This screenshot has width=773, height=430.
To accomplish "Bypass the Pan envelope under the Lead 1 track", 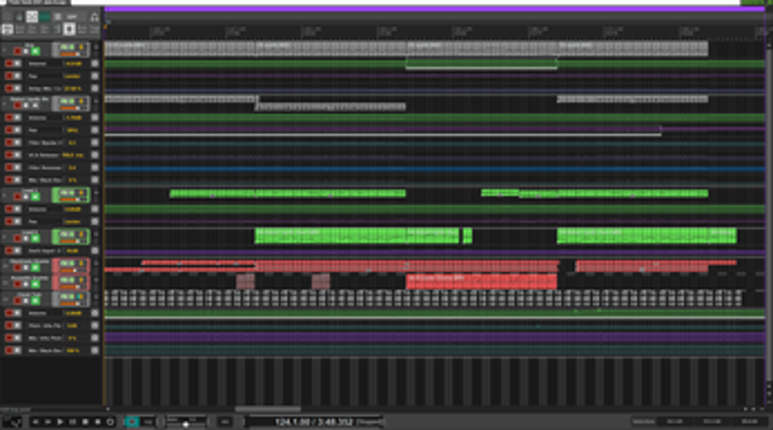I will [17, 221].
